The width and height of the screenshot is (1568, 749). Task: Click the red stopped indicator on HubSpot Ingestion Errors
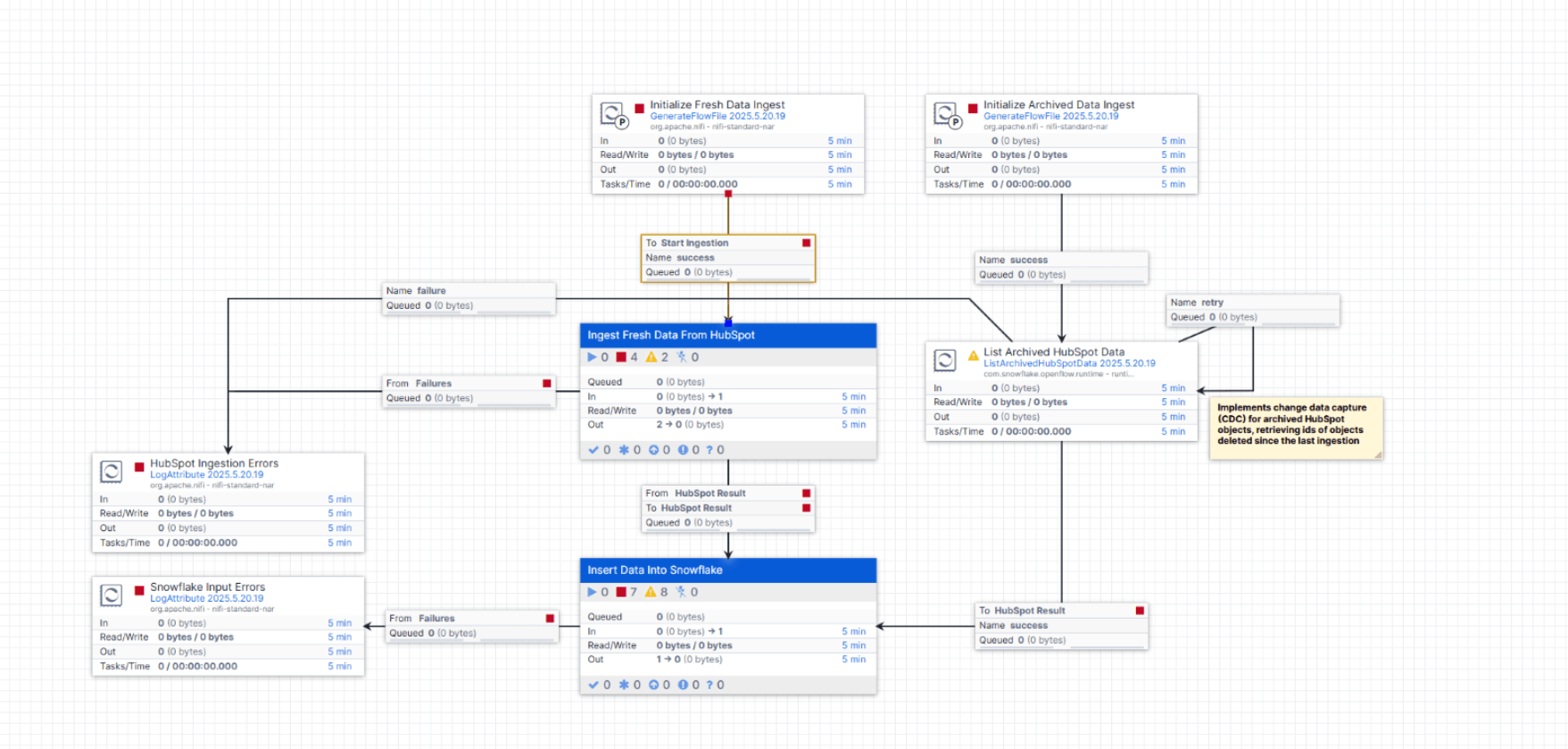coord(139,467)
